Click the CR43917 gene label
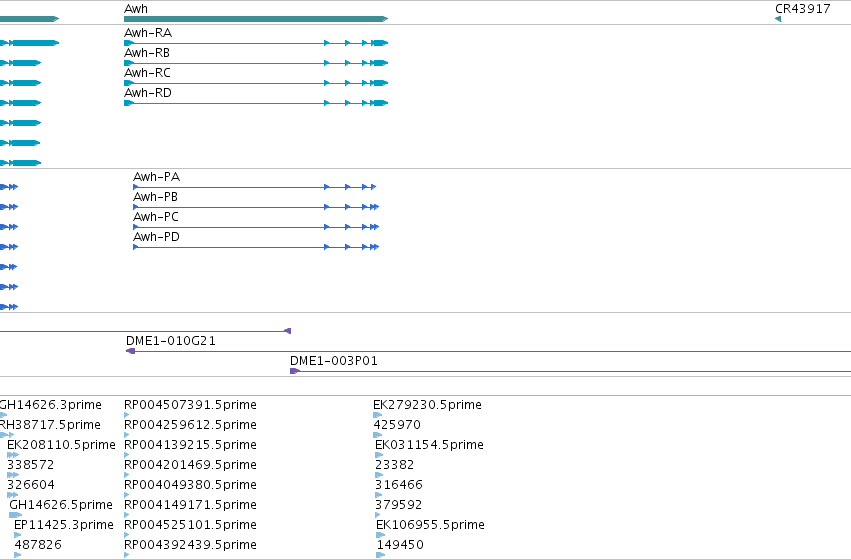851x560 pixels. (x=803, y=9)
